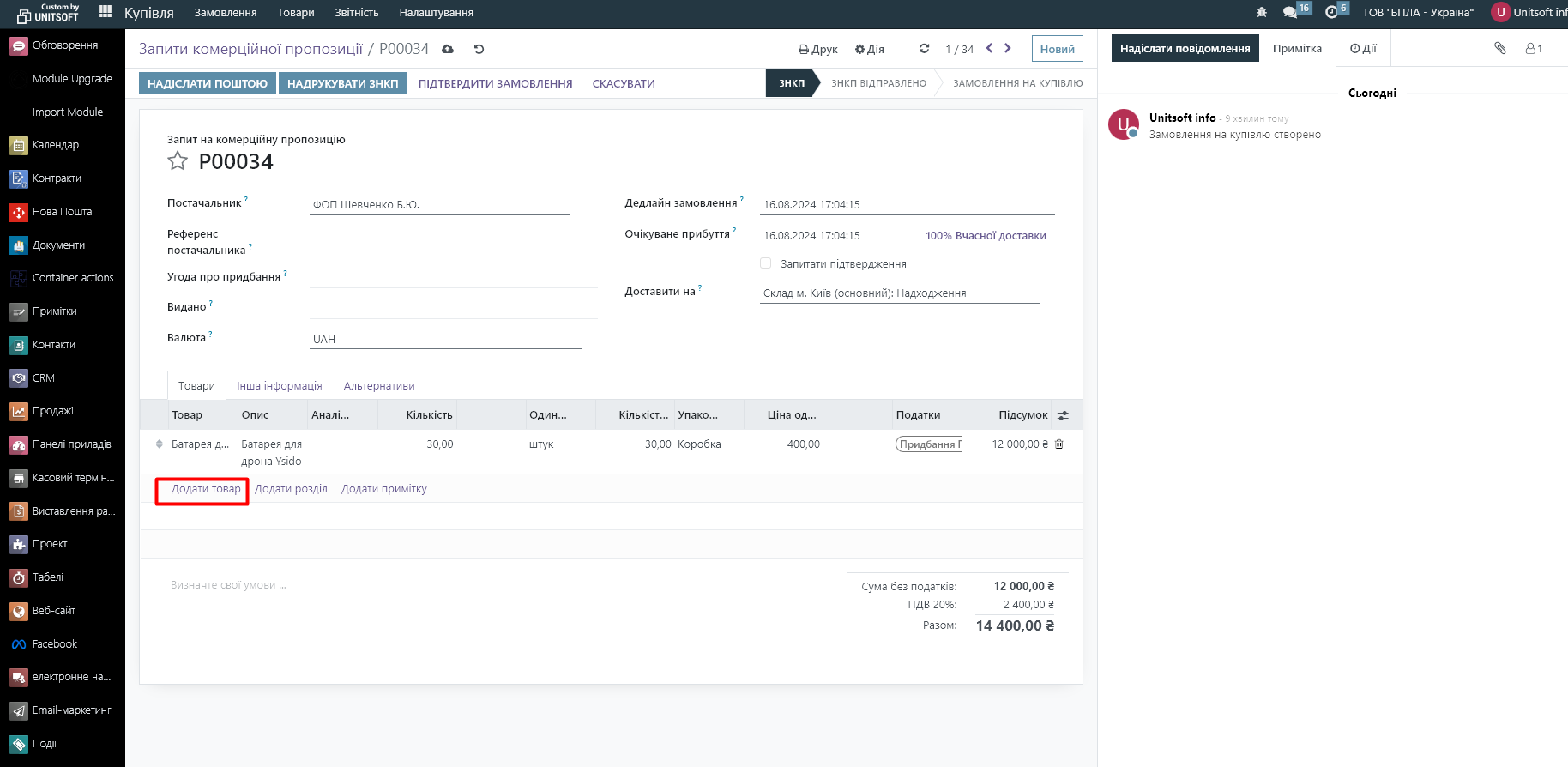
Task: Open the attachments paperclip icon
Action: [1499, 49]
